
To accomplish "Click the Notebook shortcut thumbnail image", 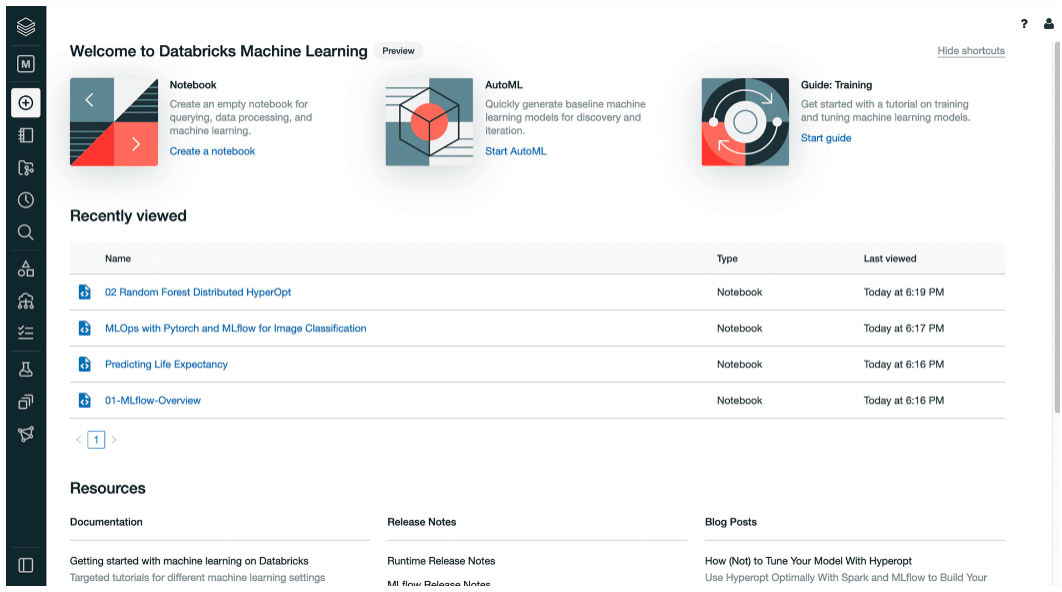I will (x=114, y=122).
